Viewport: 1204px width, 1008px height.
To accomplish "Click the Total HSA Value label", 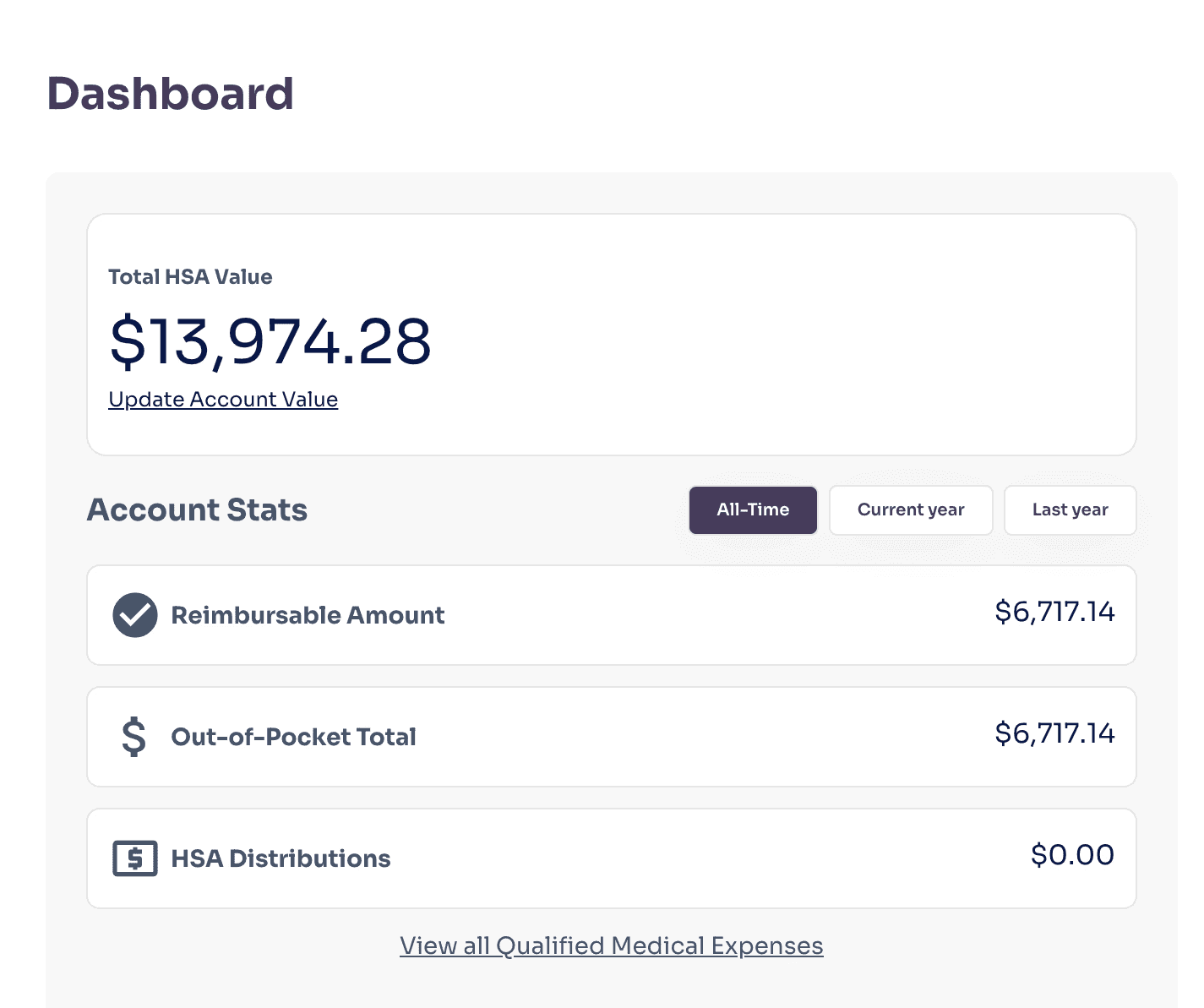I will pyautogui.click(x=190, y=277).
